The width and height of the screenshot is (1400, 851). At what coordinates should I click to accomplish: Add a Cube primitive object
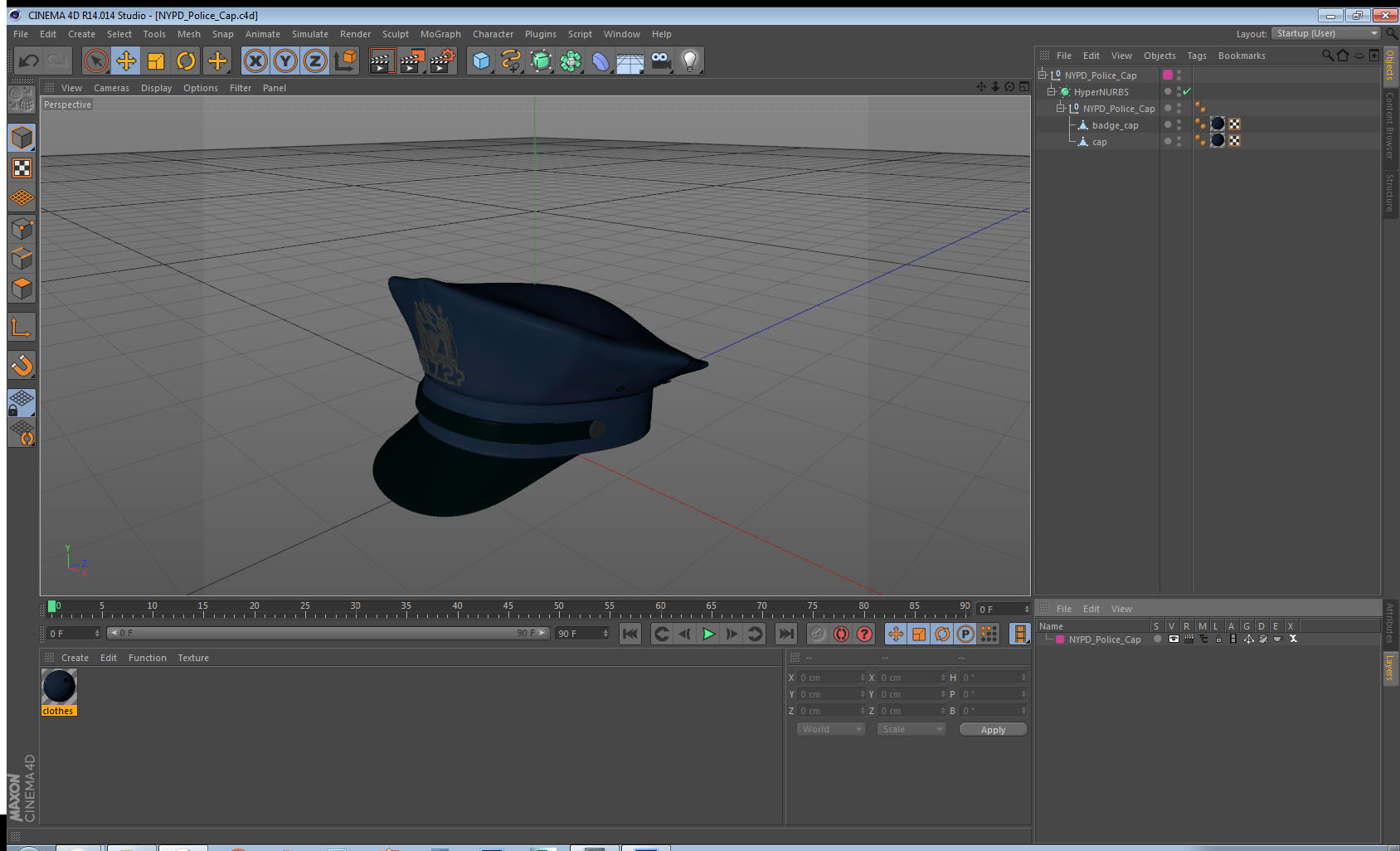pyautogui.click(x=482, y=61)
